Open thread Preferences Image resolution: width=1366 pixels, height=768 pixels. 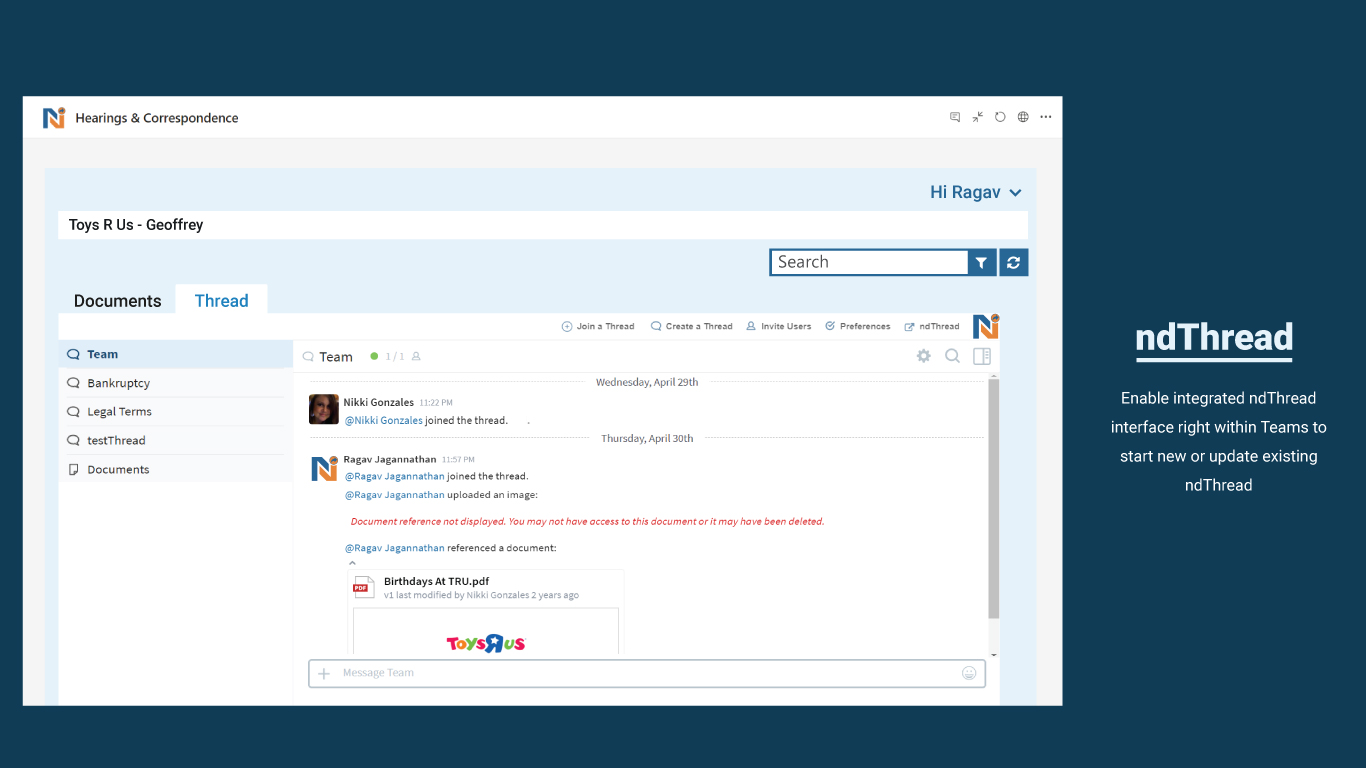point(858,327)
